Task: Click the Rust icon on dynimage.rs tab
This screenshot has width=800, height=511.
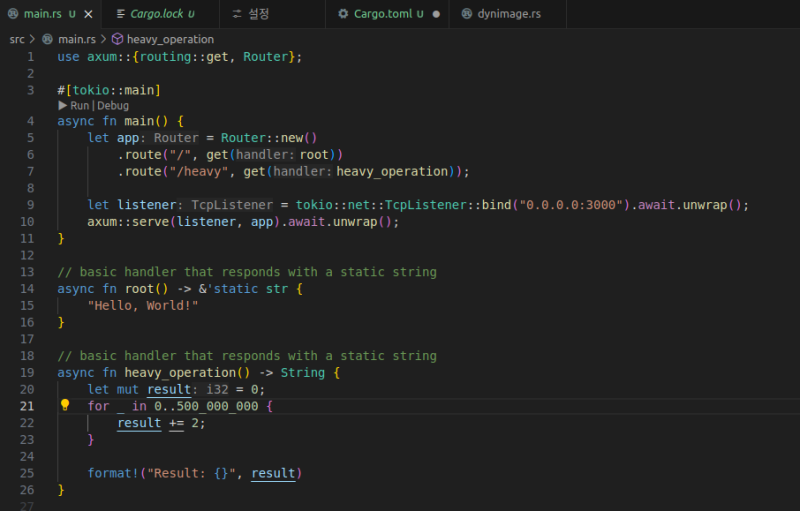Action: (x=467, y=14)
